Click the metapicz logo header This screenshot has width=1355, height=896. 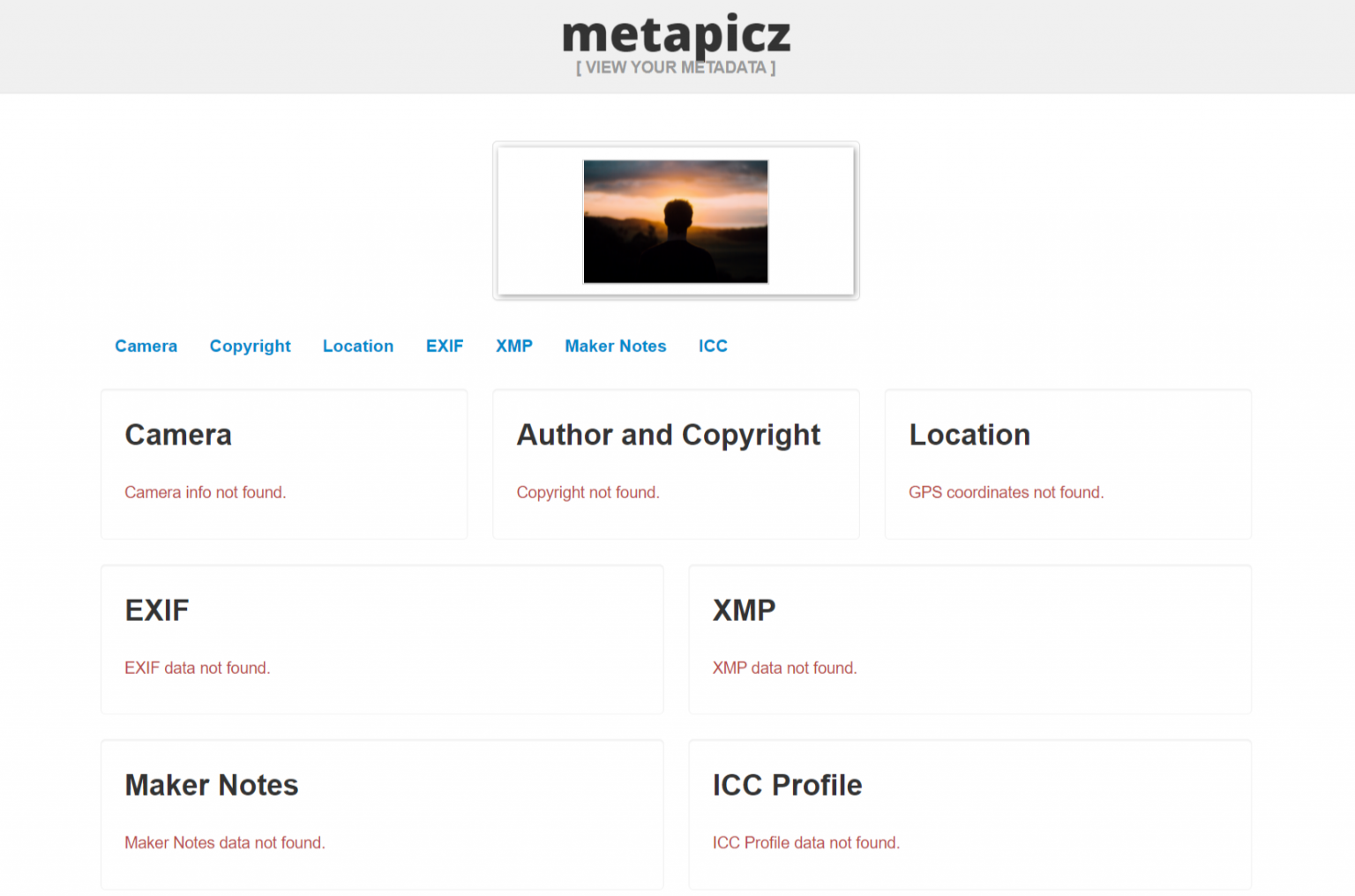tap(675, 35)
